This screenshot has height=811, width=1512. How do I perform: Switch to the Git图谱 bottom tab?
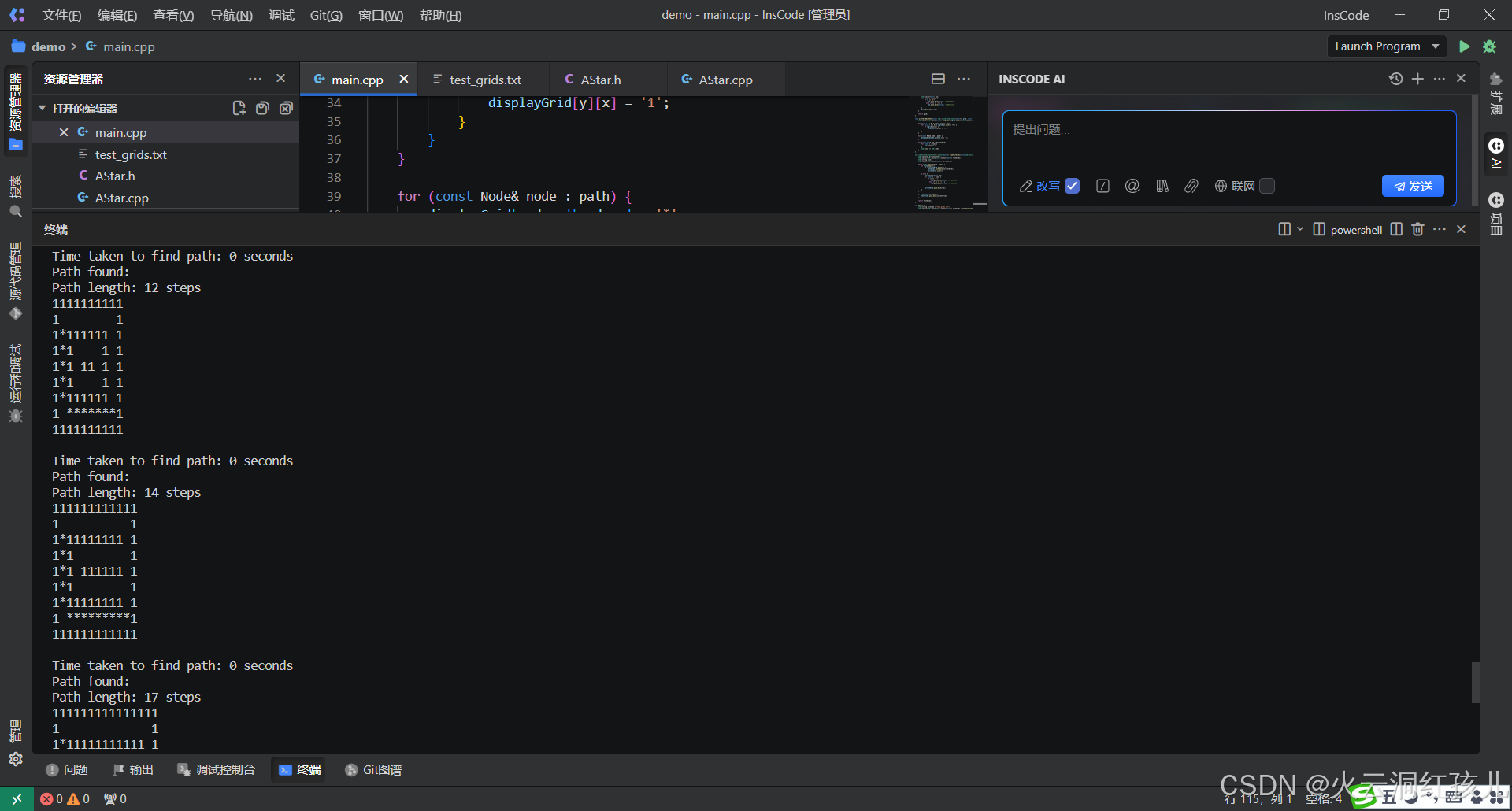point(373,769)
